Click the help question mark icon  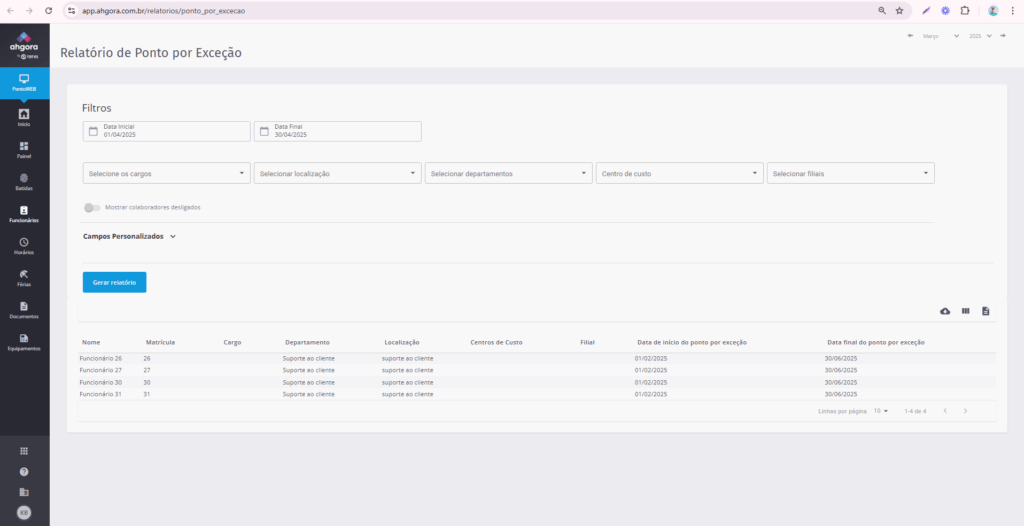click(24, 471)
